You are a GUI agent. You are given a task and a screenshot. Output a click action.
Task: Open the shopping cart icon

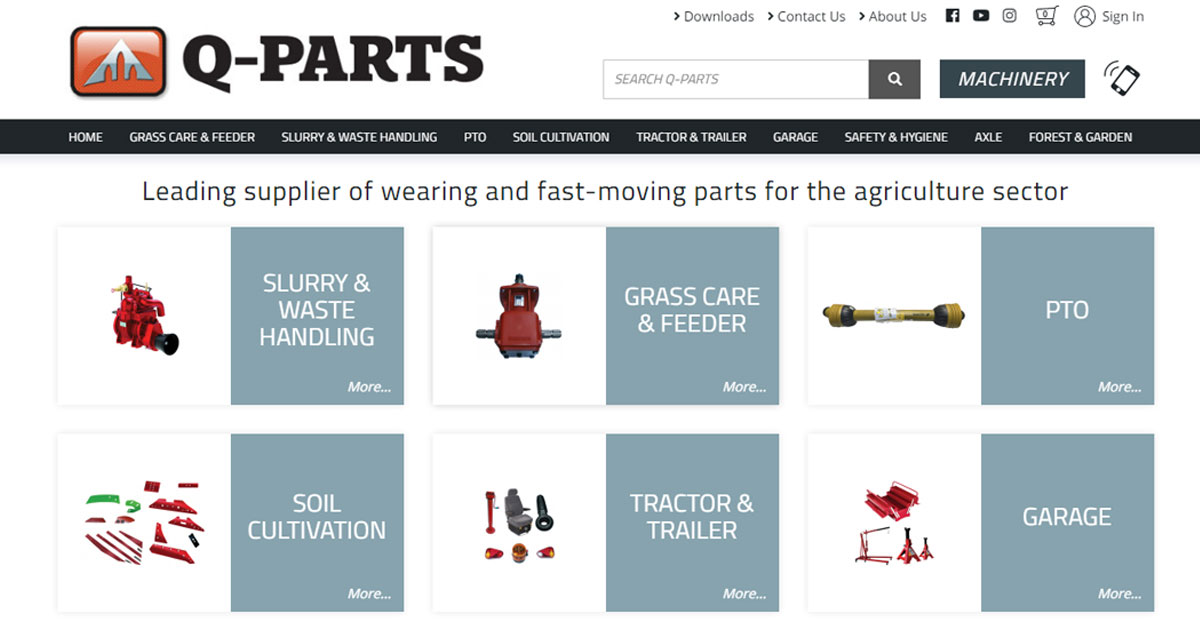tap(1047, 16)
